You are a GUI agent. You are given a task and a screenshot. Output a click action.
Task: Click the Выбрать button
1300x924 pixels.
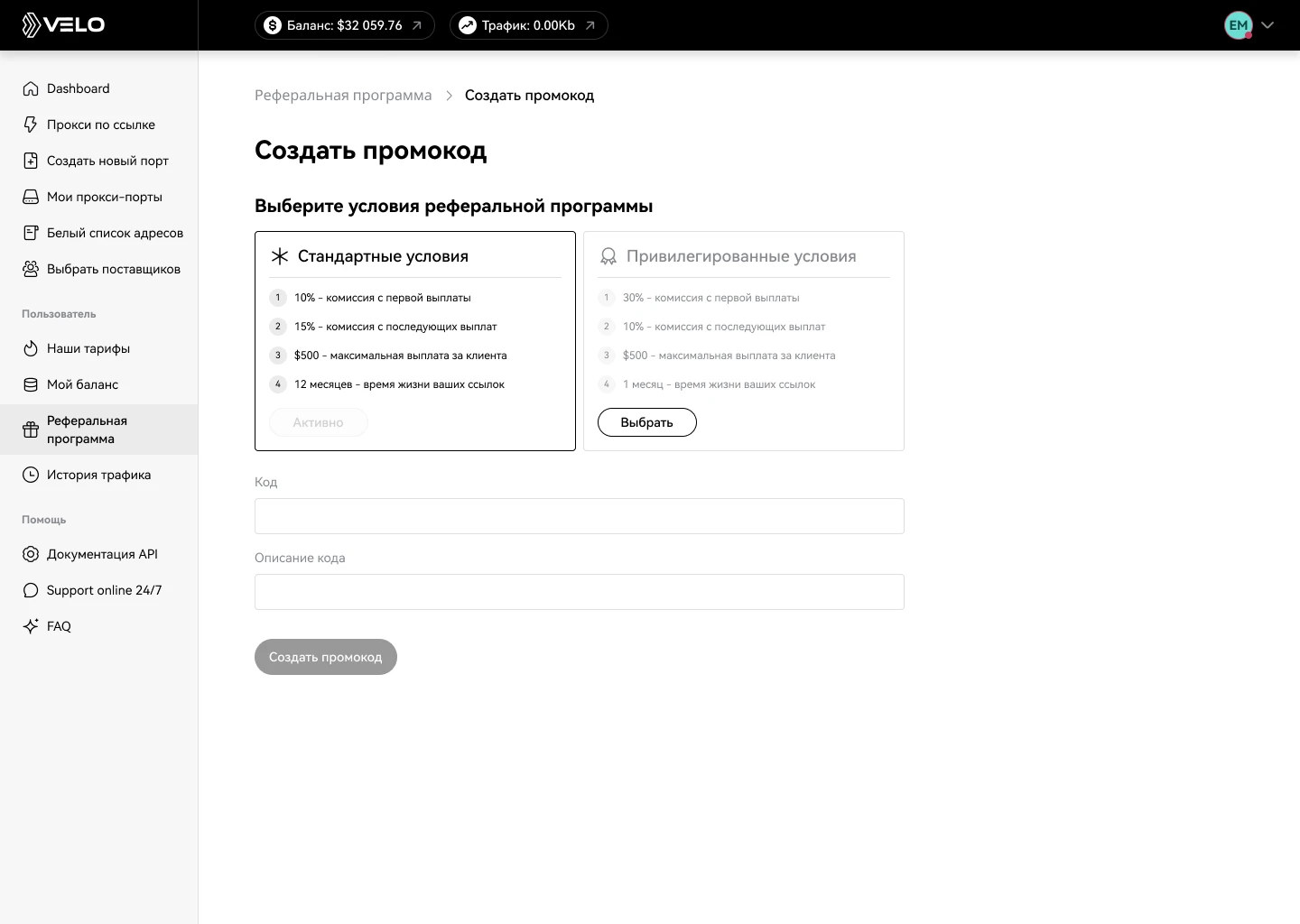pyautogui.click(x=647, y=422)
